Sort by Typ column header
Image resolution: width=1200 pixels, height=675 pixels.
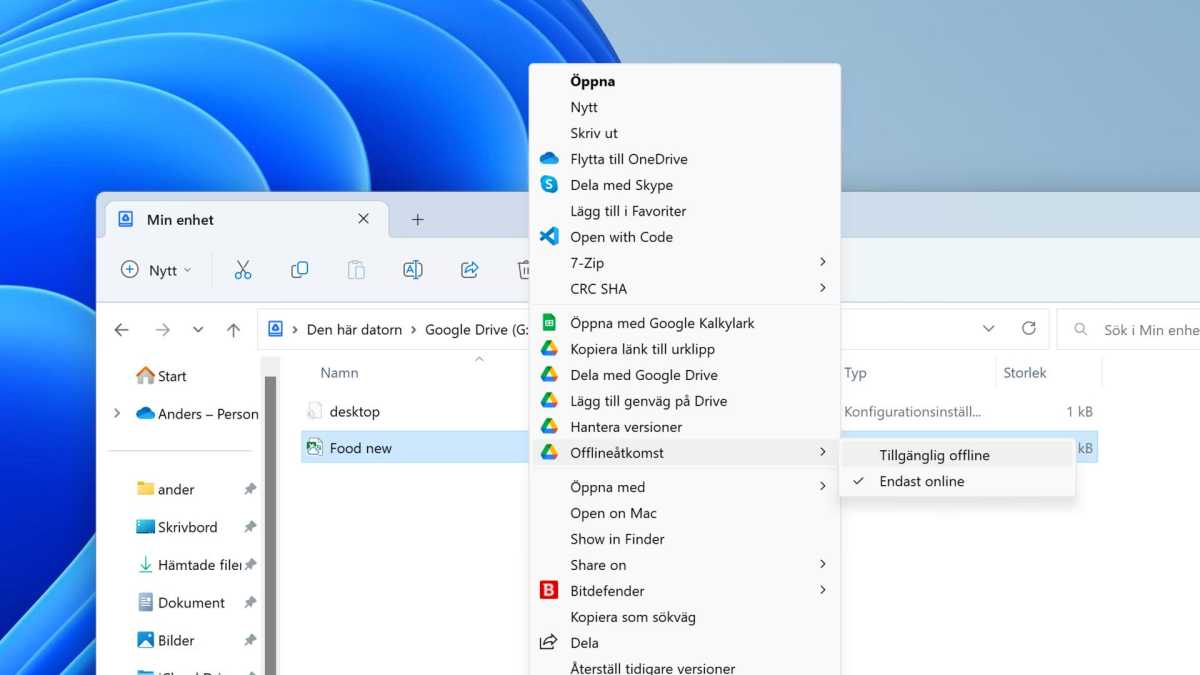(855, 373)
